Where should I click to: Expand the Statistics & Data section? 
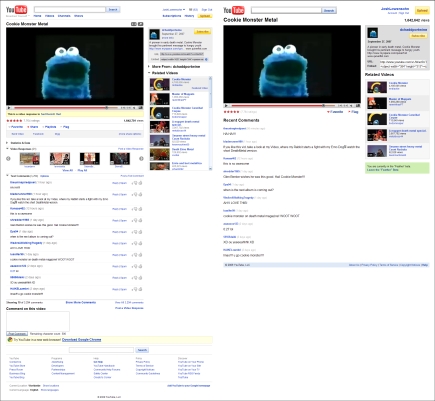[x=8, y=143]
